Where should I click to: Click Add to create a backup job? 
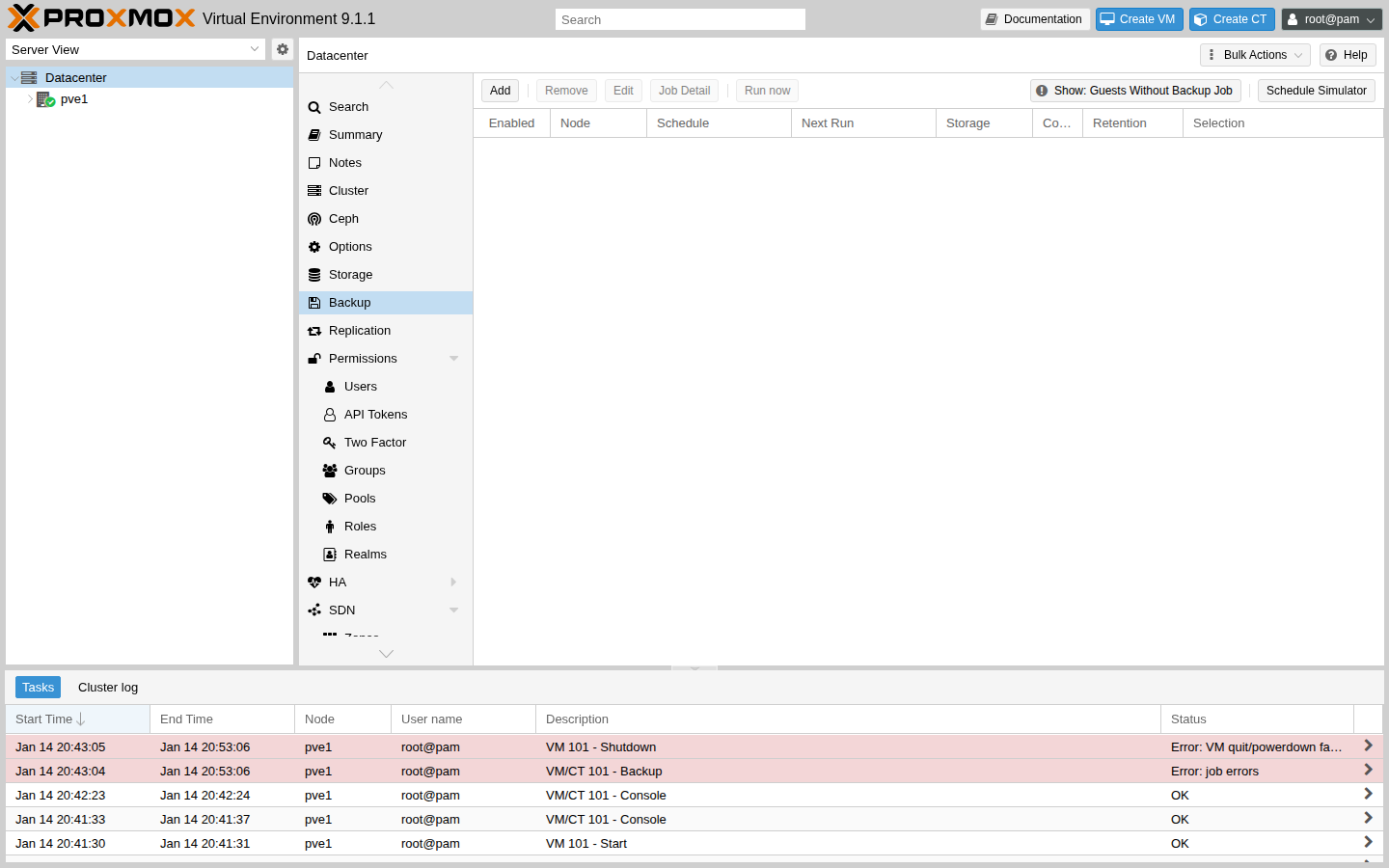tap(500, 90)
